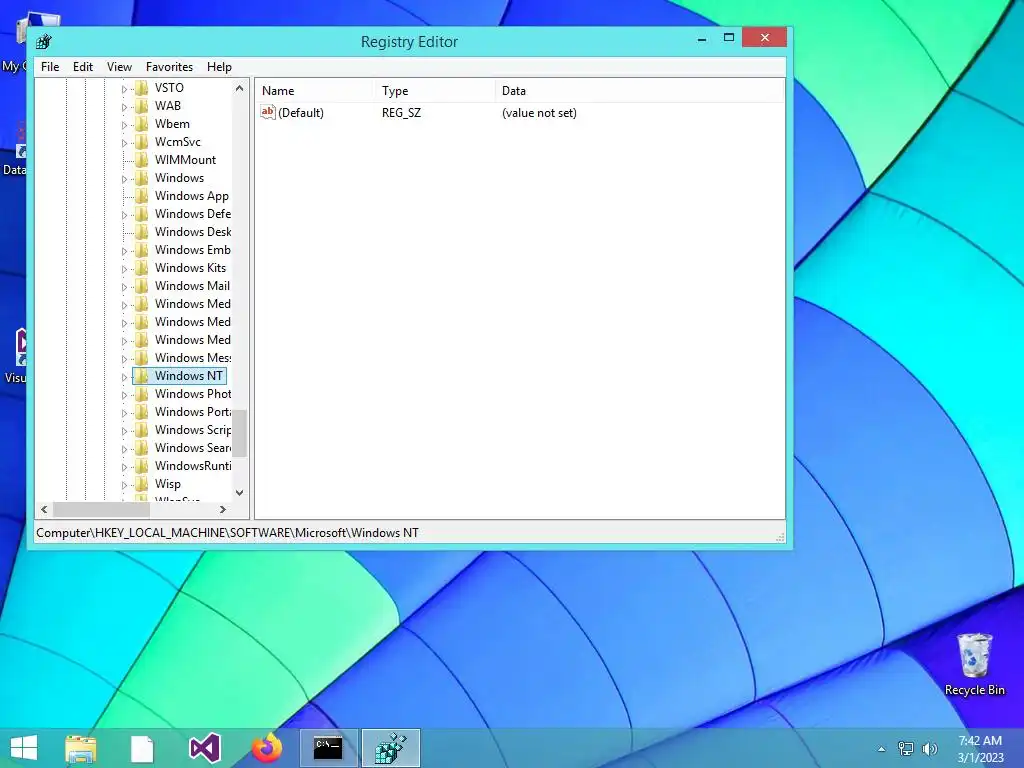Show hidden tray icons arrow
Screen dimensions: 1024x768
point(881,749)
